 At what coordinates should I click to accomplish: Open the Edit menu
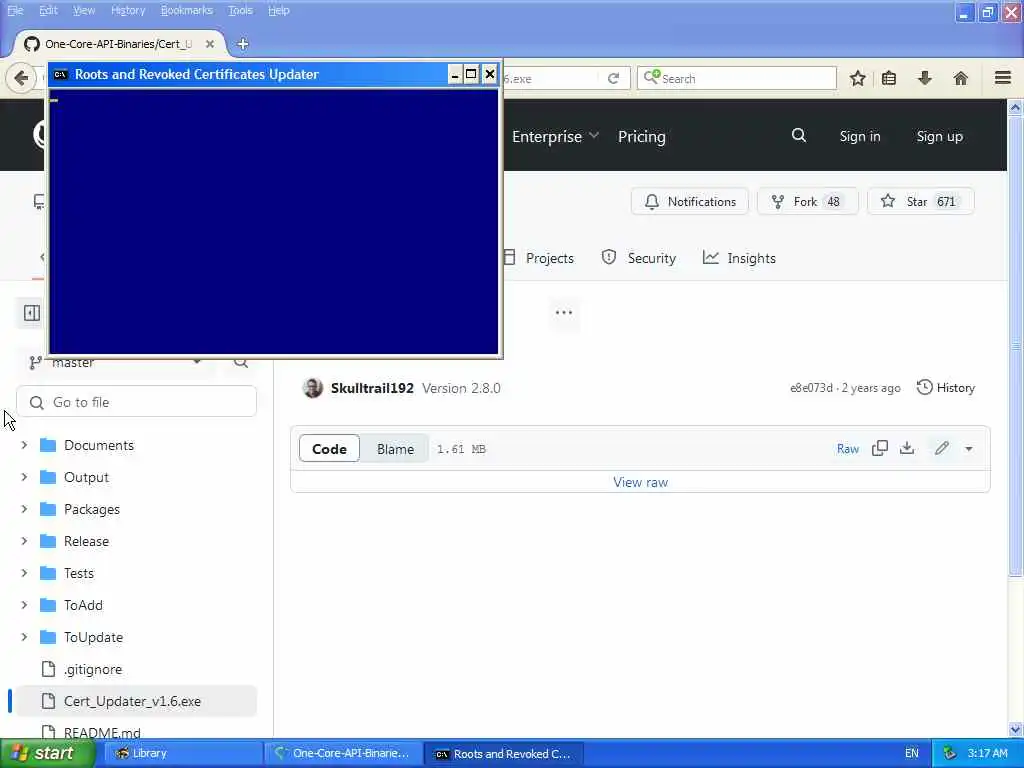[x=48, y=10]
